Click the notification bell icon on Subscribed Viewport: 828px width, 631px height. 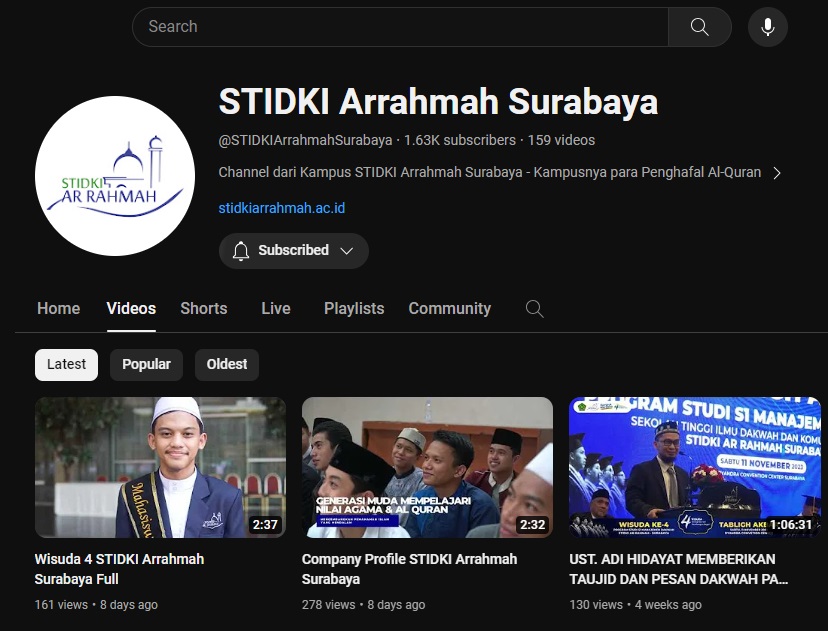pos(241,251)
